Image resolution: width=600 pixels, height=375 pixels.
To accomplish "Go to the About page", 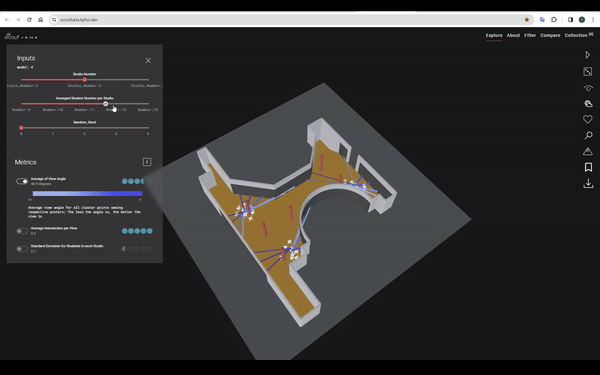I will click(x=513, y=35).
